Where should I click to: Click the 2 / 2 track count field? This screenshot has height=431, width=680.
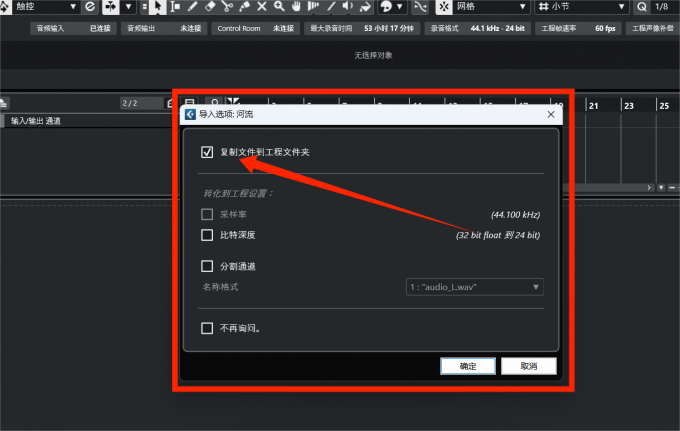point(141,103)
